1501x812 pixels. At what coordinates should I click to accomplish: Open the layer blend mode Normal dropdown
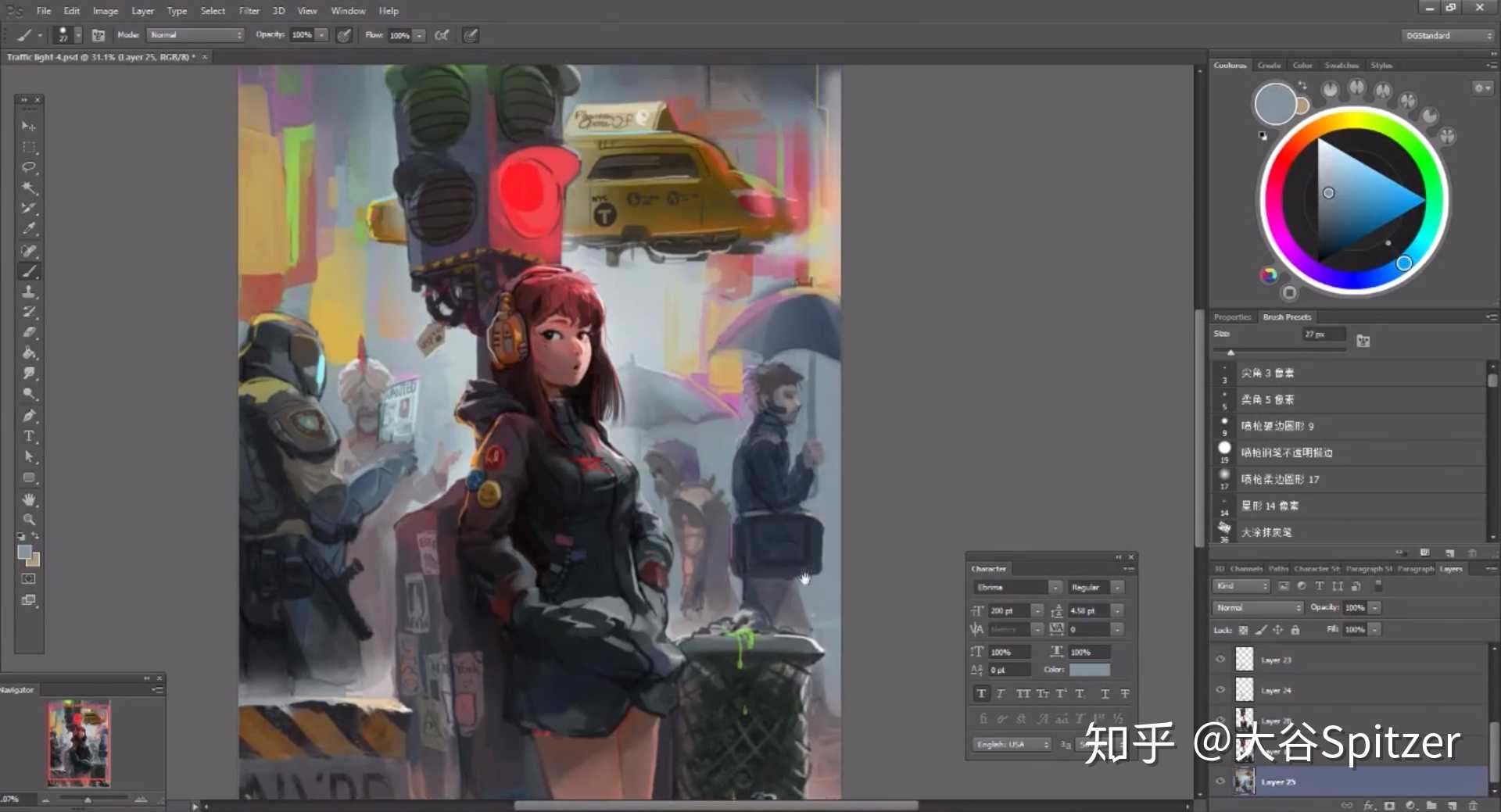(1258, 607)
